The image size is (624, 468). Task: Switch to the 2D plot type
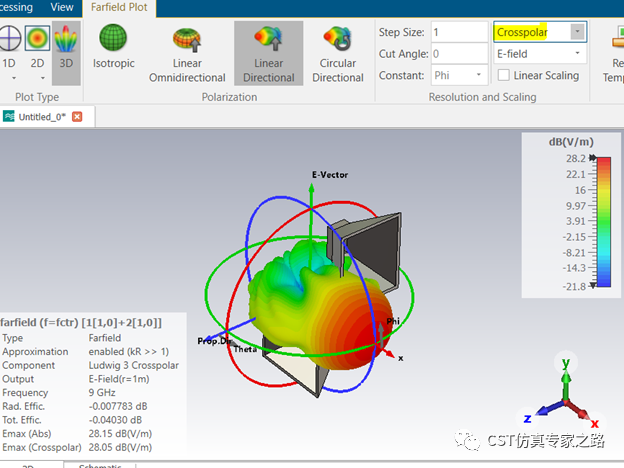pyautogui.click(x=36, y=50)
